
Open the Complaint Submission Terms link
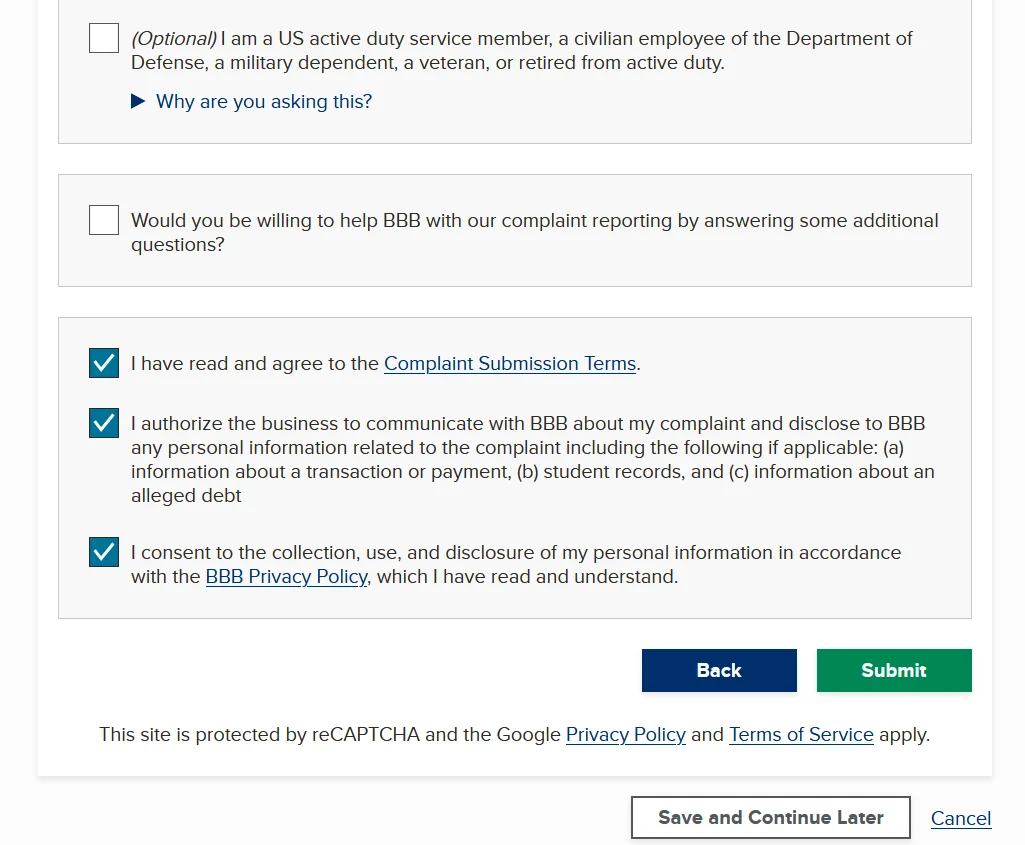pos(510,364)
